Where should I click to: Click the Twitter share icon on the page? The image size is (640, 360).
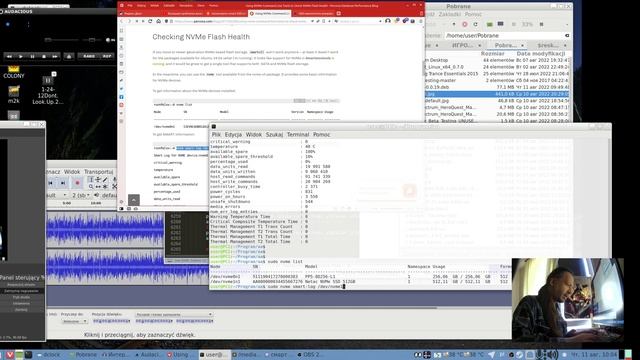click(121, 89)
